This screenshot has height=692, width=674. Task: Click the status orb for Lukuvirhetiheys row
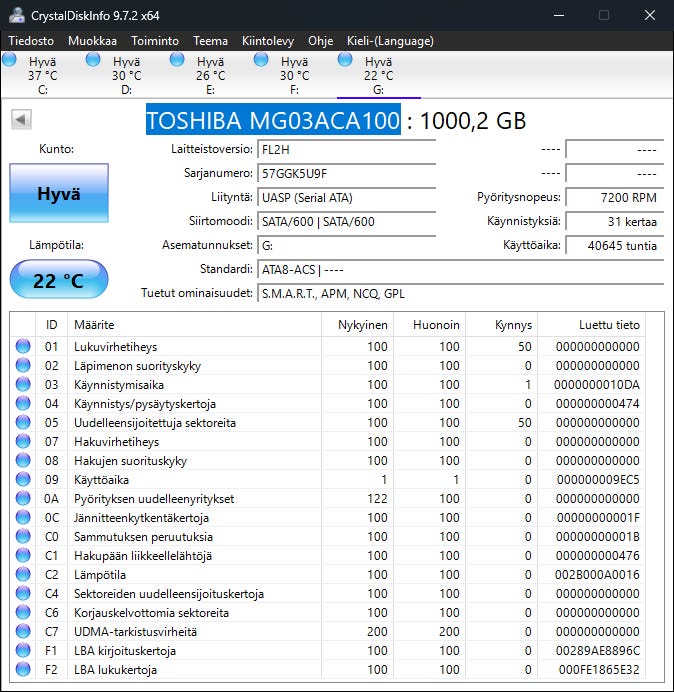(x=23, y=347)
